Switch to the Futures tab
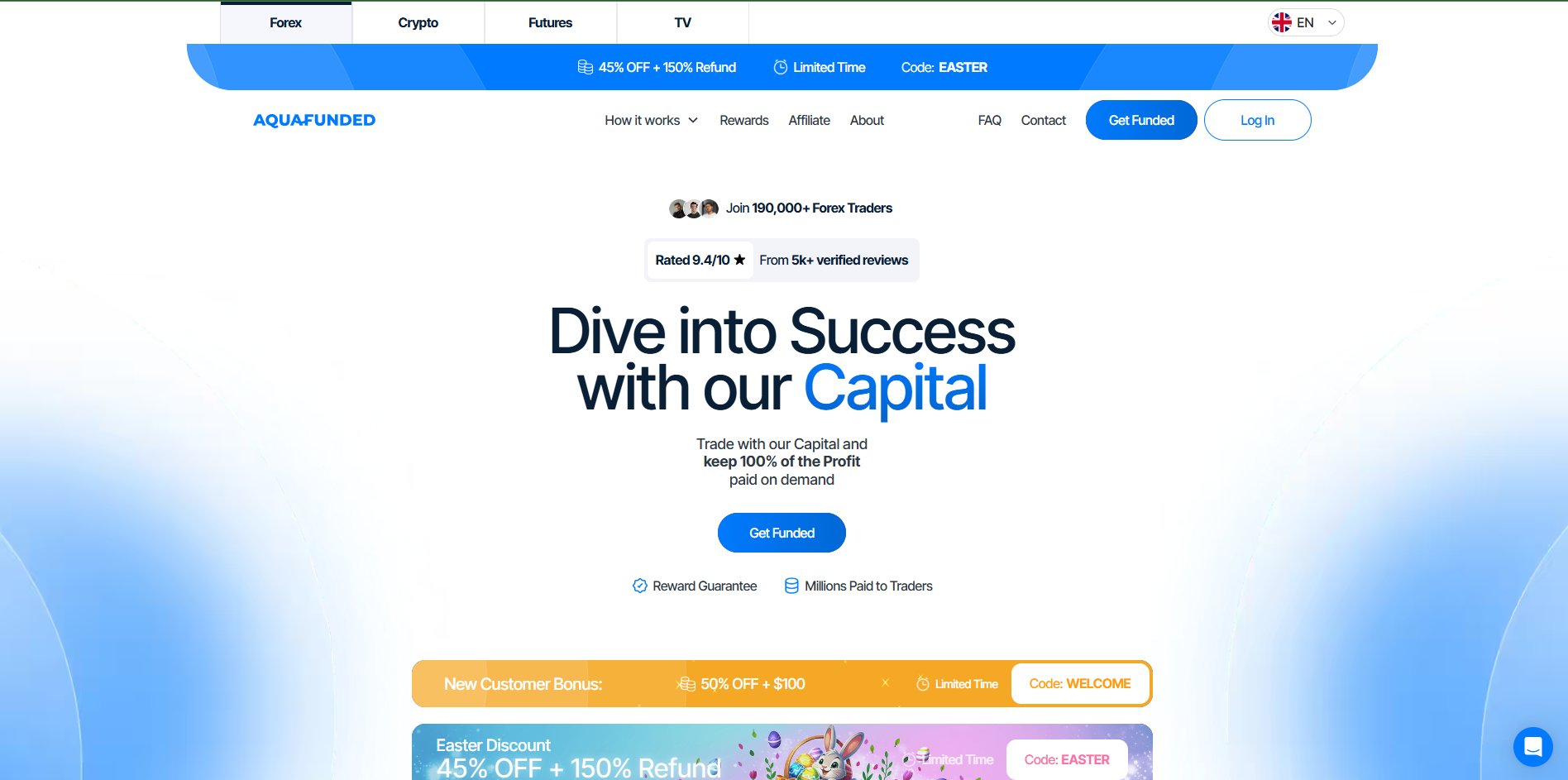This screenshot has height=780, width=1568. [x=551, y=22]
